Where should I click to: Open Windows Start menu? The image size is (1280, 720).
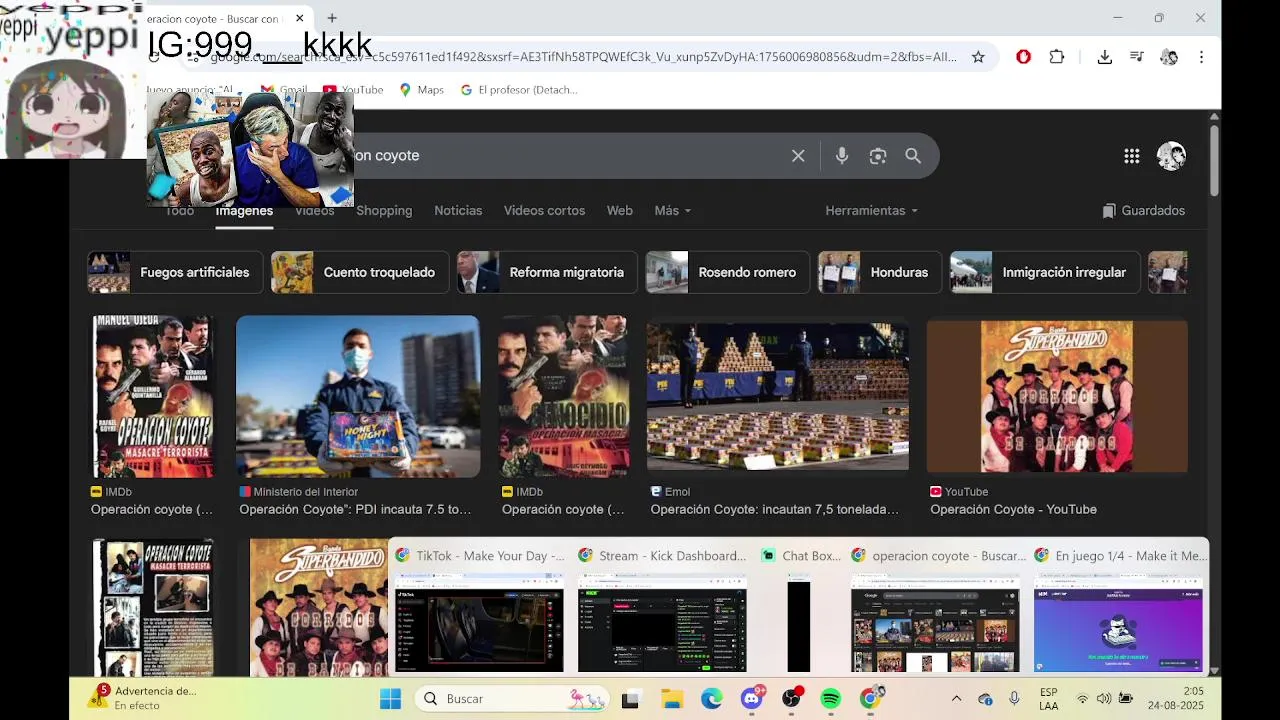pos(390,699)
